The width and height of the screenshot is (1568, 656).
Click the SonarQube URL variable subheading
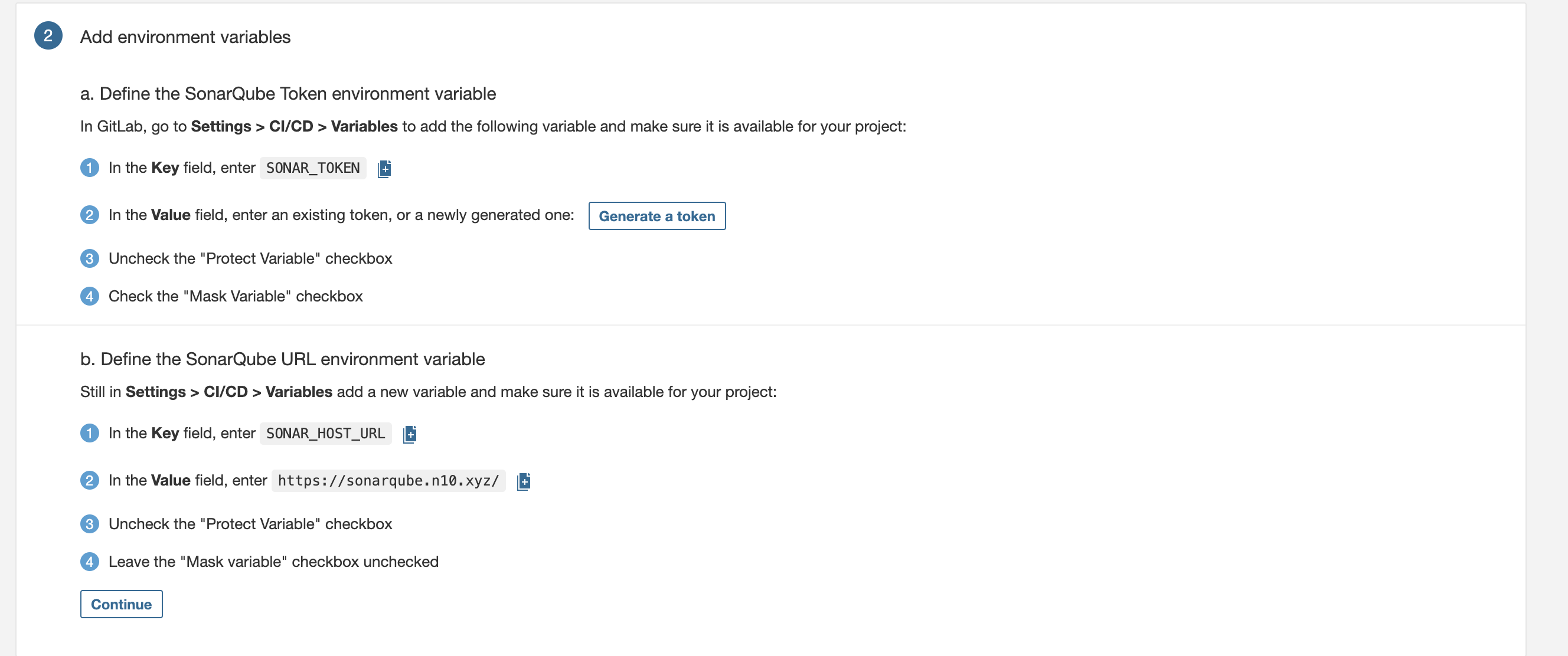coord(282,359)
